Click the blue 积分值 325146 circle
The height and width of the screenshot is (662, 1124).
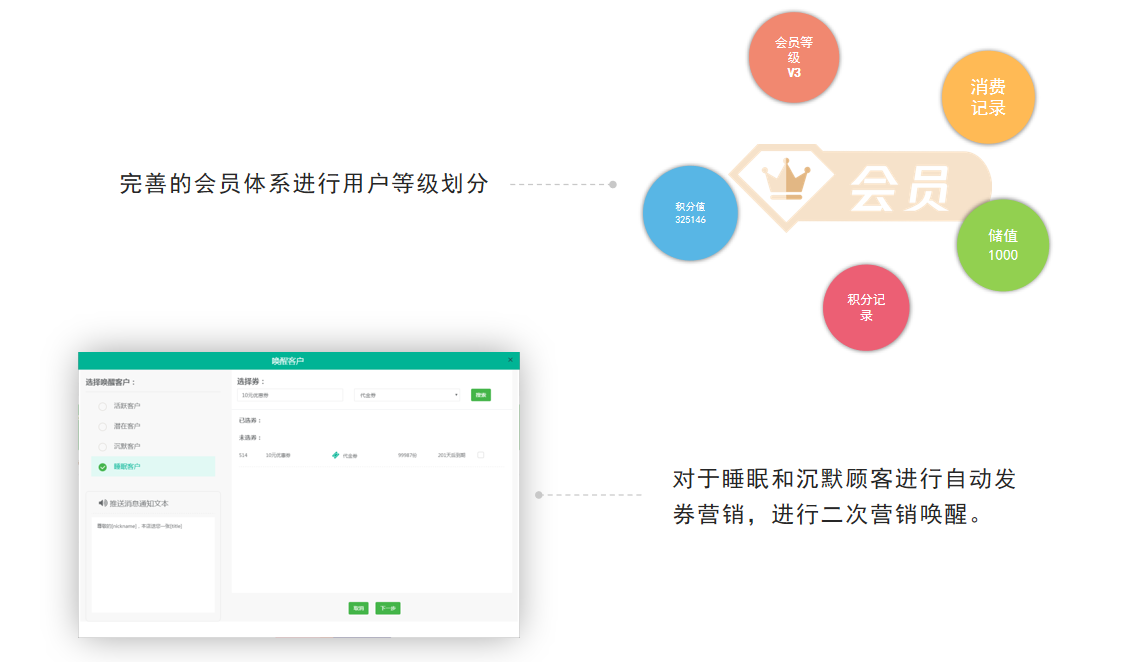point(690,213)
